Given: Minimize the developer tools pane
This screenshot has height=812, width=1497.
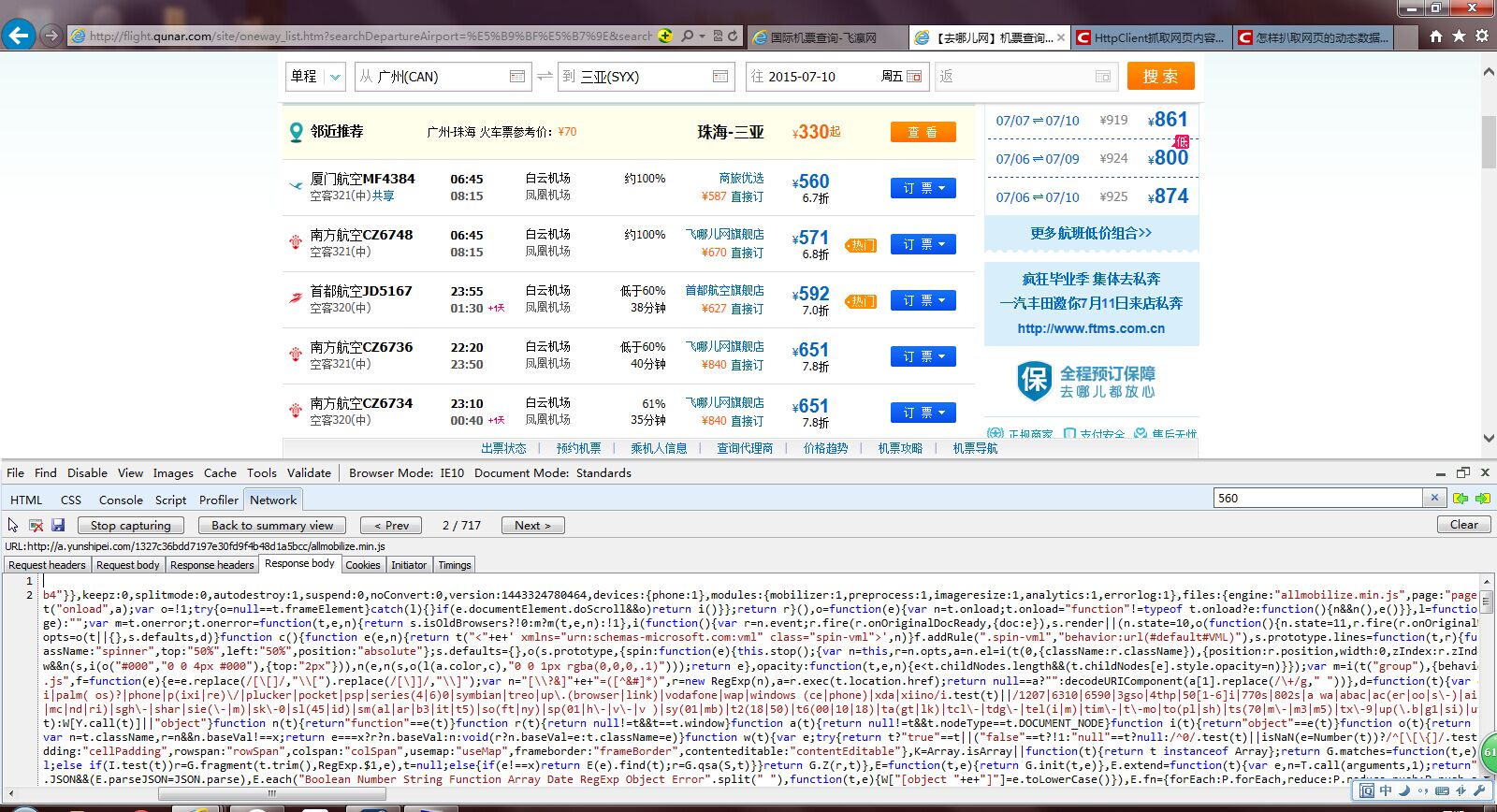Looking at the screenshot, I should click(1442, 472).
